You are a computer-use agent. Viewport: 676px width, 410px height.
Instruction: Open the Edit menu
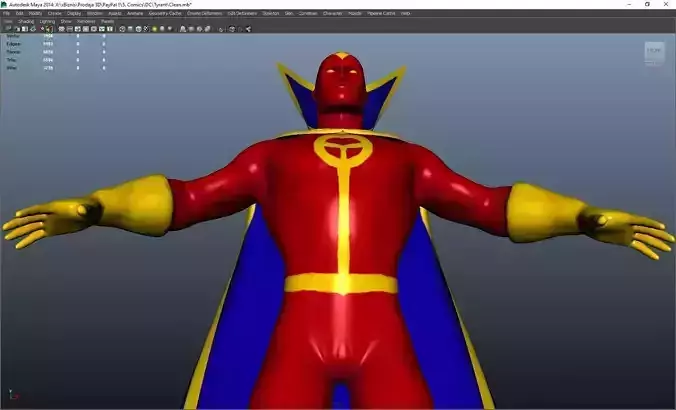[x=19, y=13]
